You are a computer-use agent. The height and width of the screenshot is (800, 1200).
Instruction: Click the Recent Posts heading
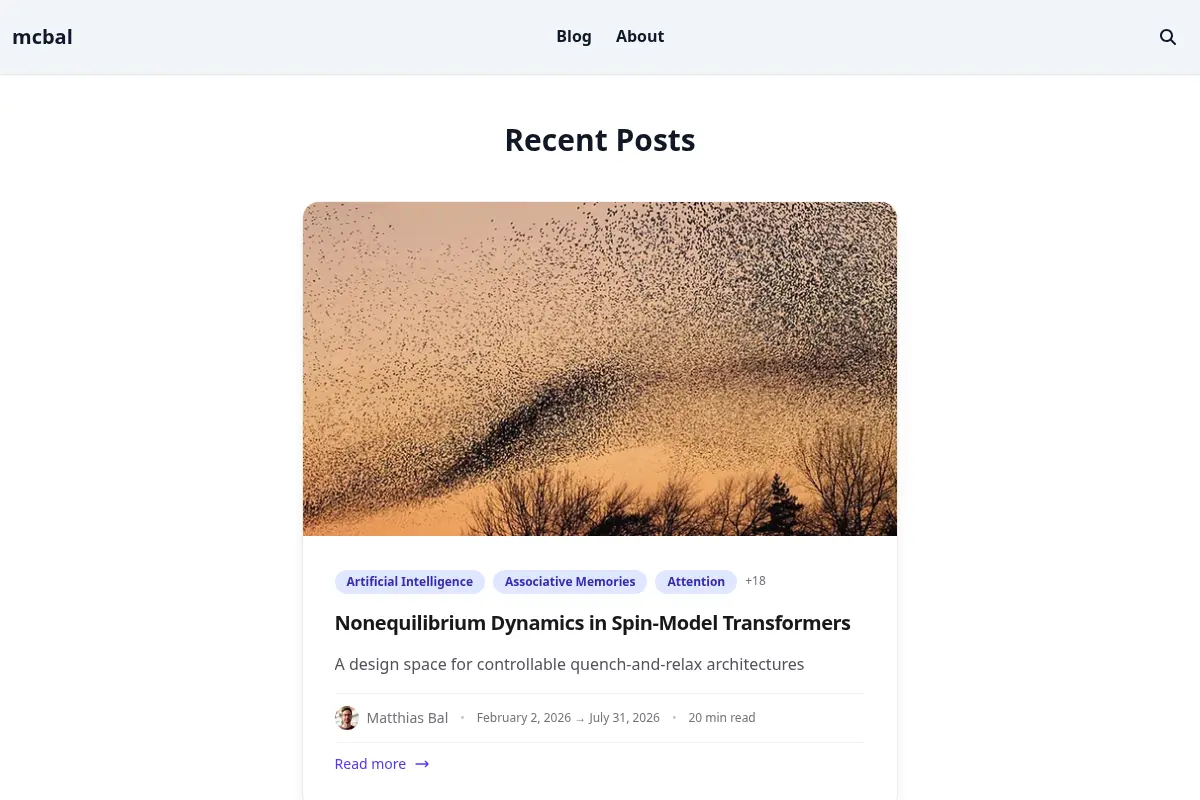coord(600,140)
